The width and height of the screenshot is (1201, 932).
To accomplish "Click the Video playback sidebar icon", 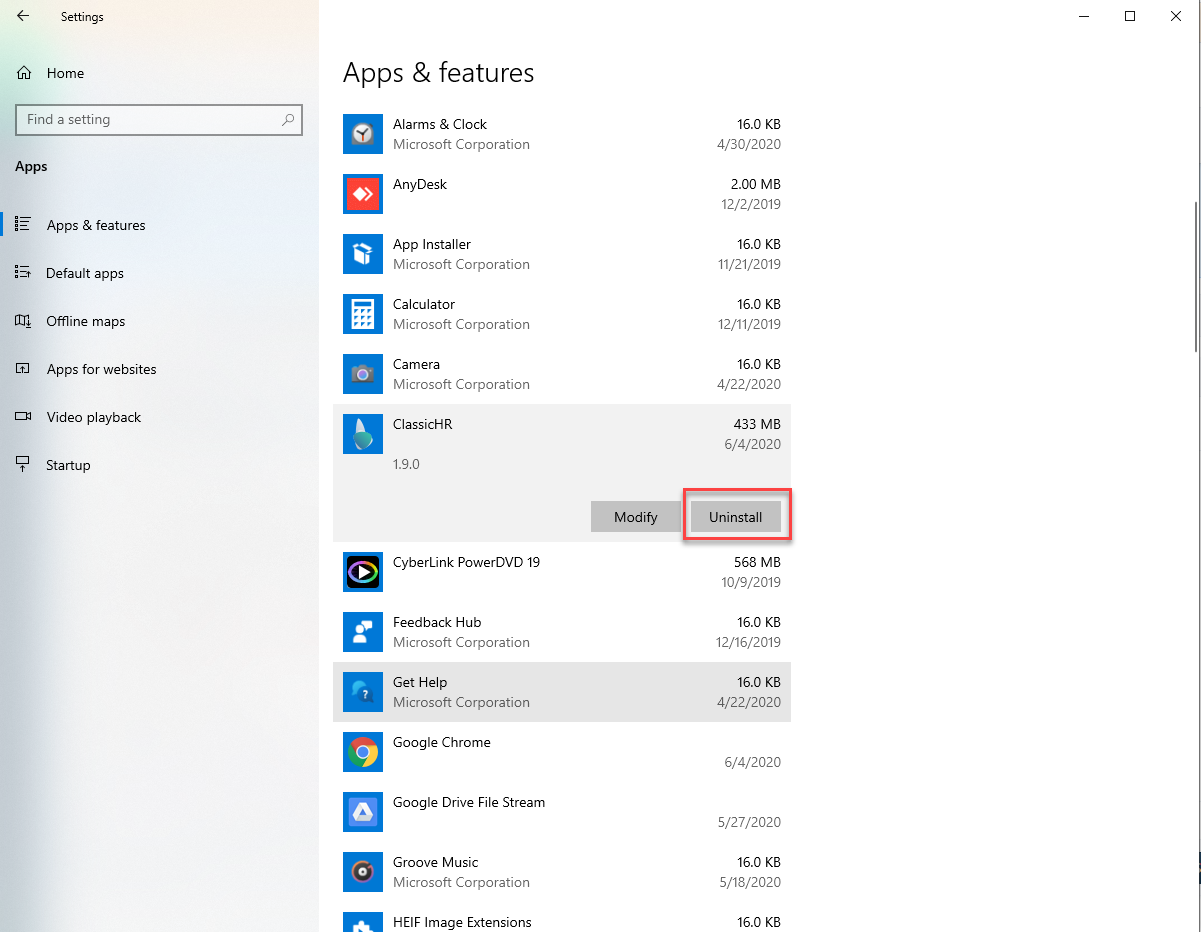I will pos(23,417).
